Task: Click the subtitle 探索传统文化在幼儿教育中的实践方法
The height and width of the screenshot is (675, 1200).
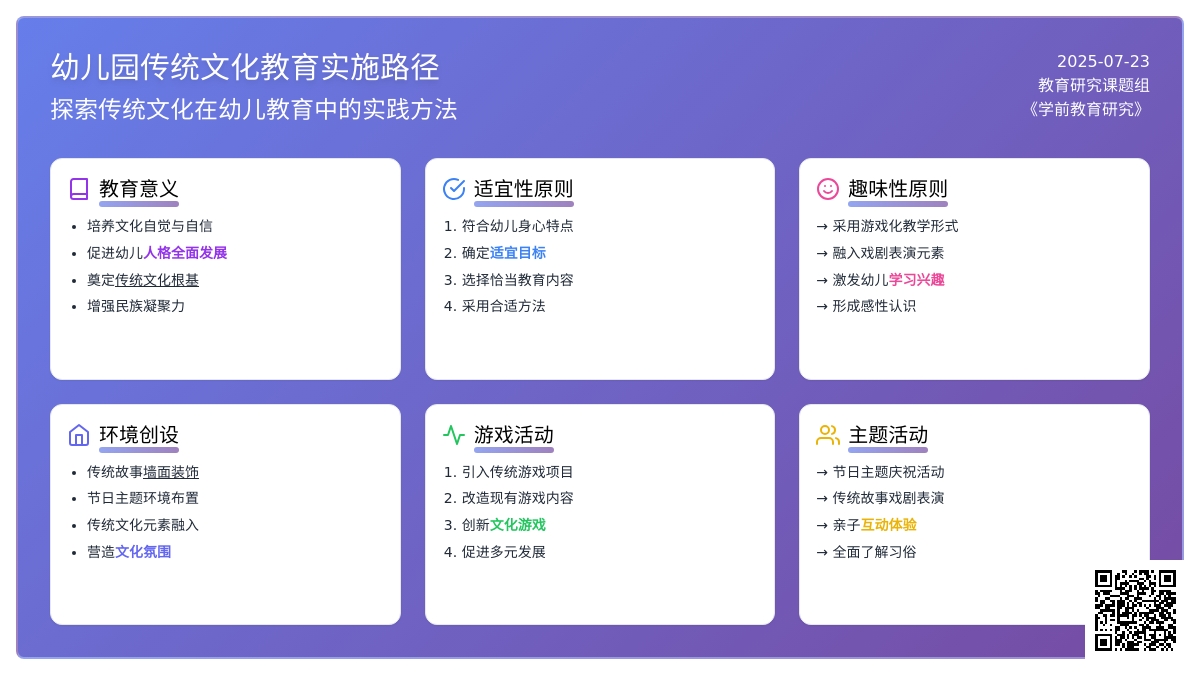Action: [254, 109]
